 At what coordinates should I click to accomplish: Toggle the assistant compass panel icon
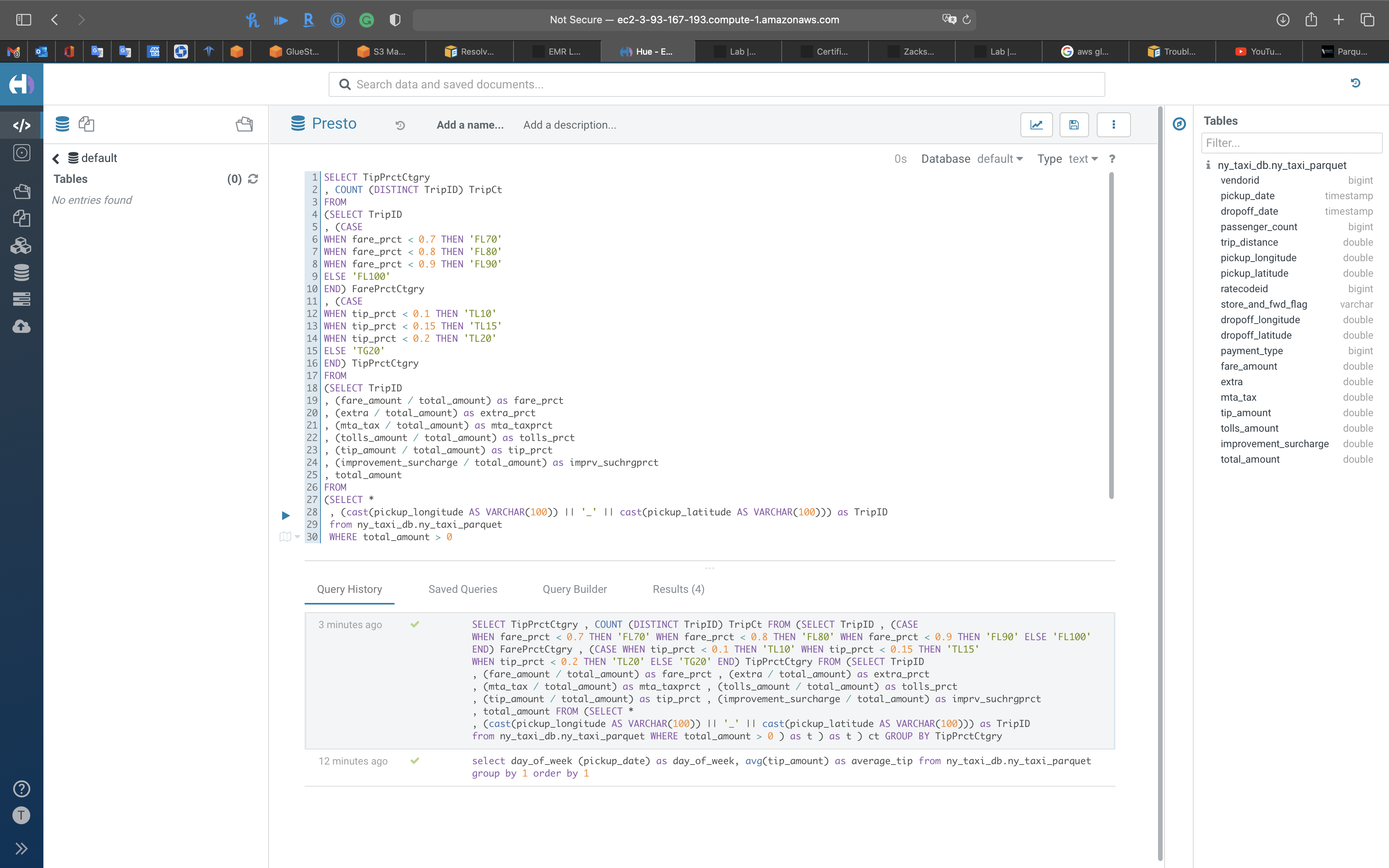[x=1179, y=124]
